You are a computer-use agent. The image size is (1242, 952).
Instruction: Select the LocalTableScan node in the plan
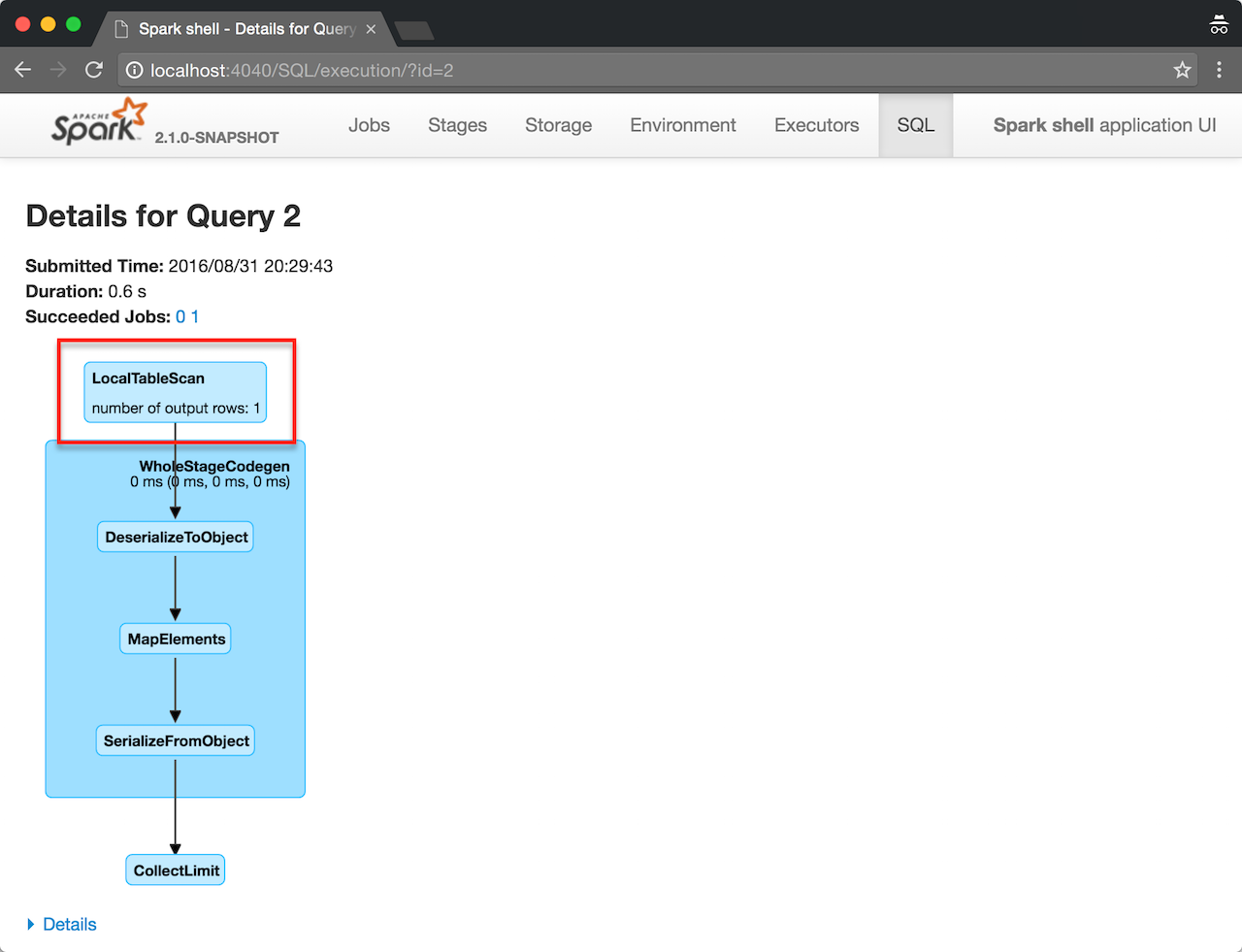coord(176,392)
